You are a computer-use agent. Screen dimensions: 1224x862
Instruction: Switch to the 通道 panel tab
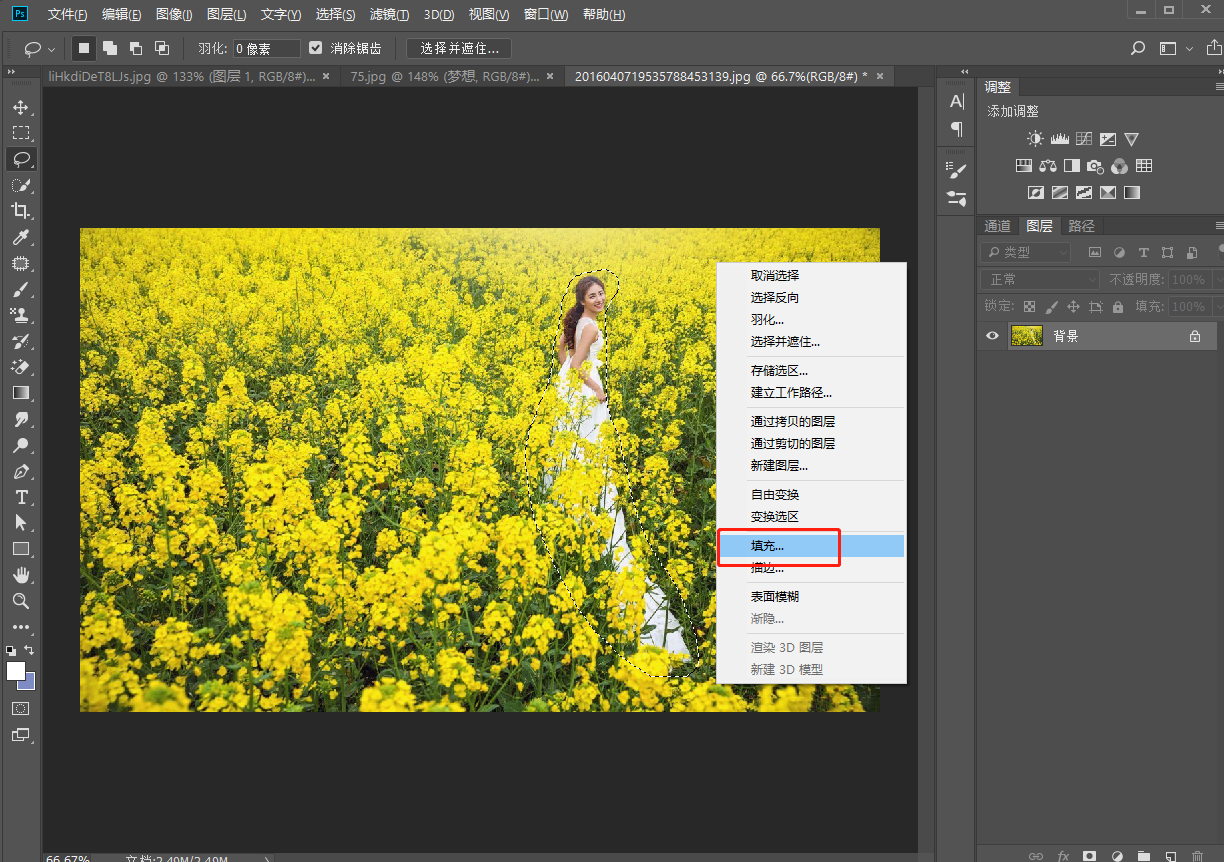[x=997, y=226]
